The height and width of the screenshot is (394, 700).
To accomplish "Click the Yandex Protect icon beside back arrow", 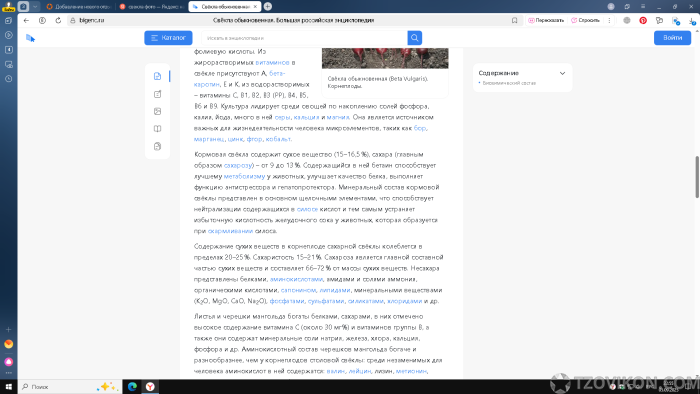I will 42,21.
